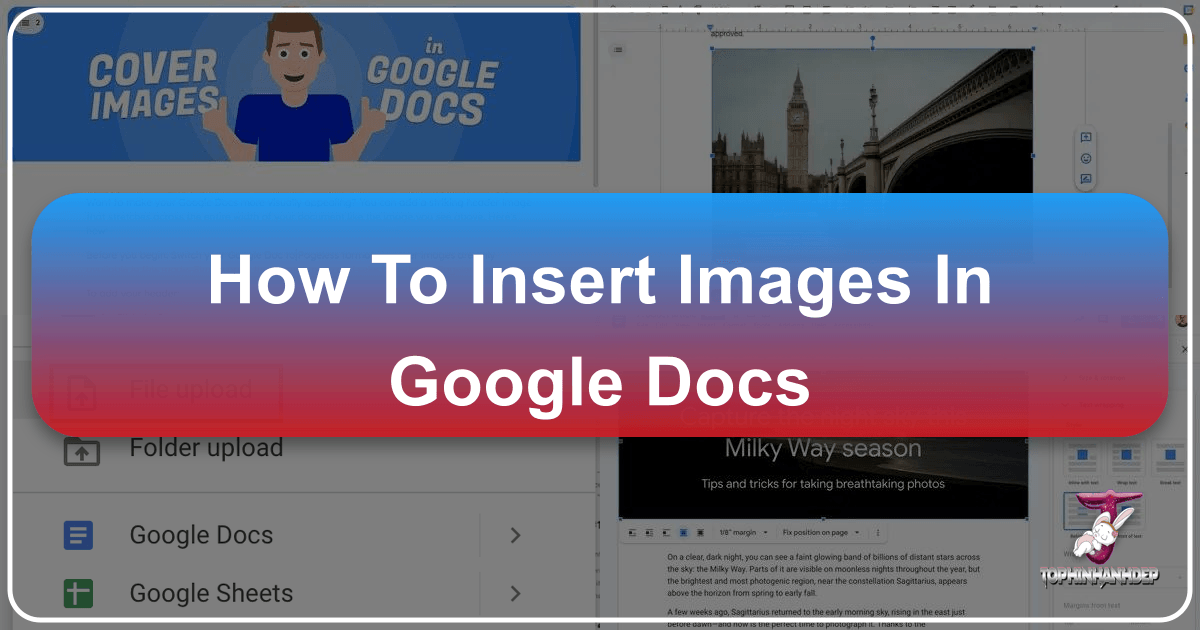This screenshot has width=1200, height=630.
Task: Select the "Break text" icon on image toolbar
Action: 665,532
